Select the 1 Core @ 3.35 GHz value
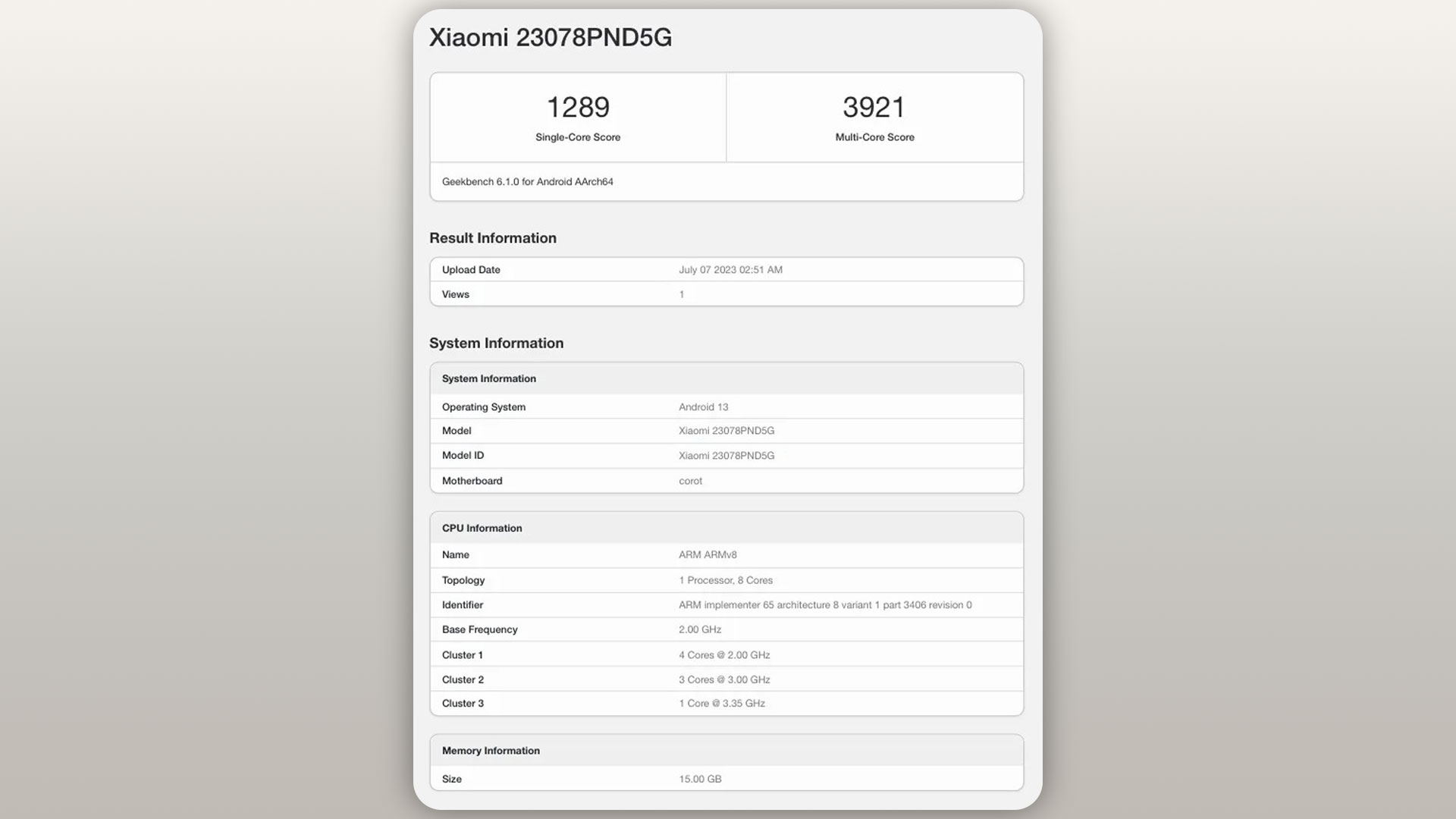Viewport: 1456px width, 819px height. pyautogui.click(x=722, y=704)
